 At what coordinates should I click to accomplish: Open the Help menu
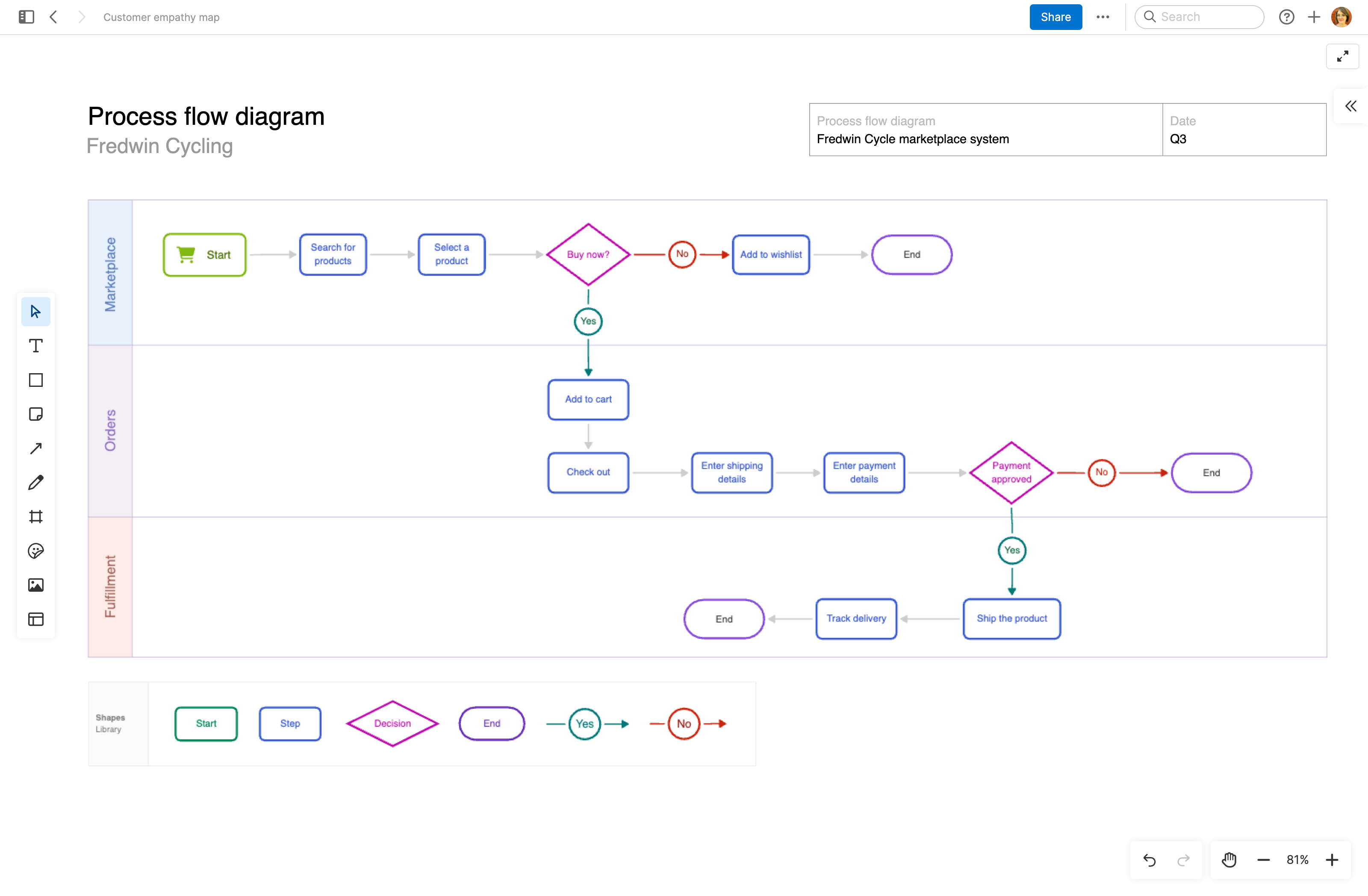tap(1286, 17)
